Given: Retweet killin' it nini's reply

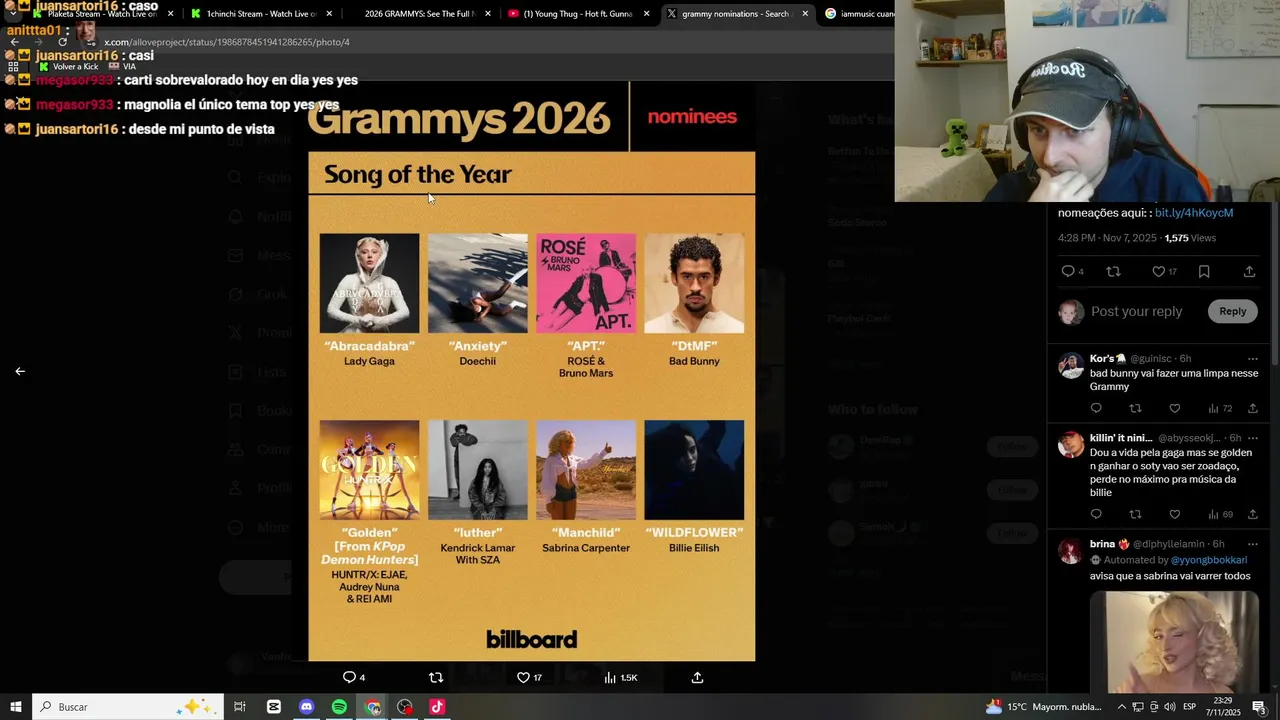Looking at the screenshot, I should tap(1135, 514).
